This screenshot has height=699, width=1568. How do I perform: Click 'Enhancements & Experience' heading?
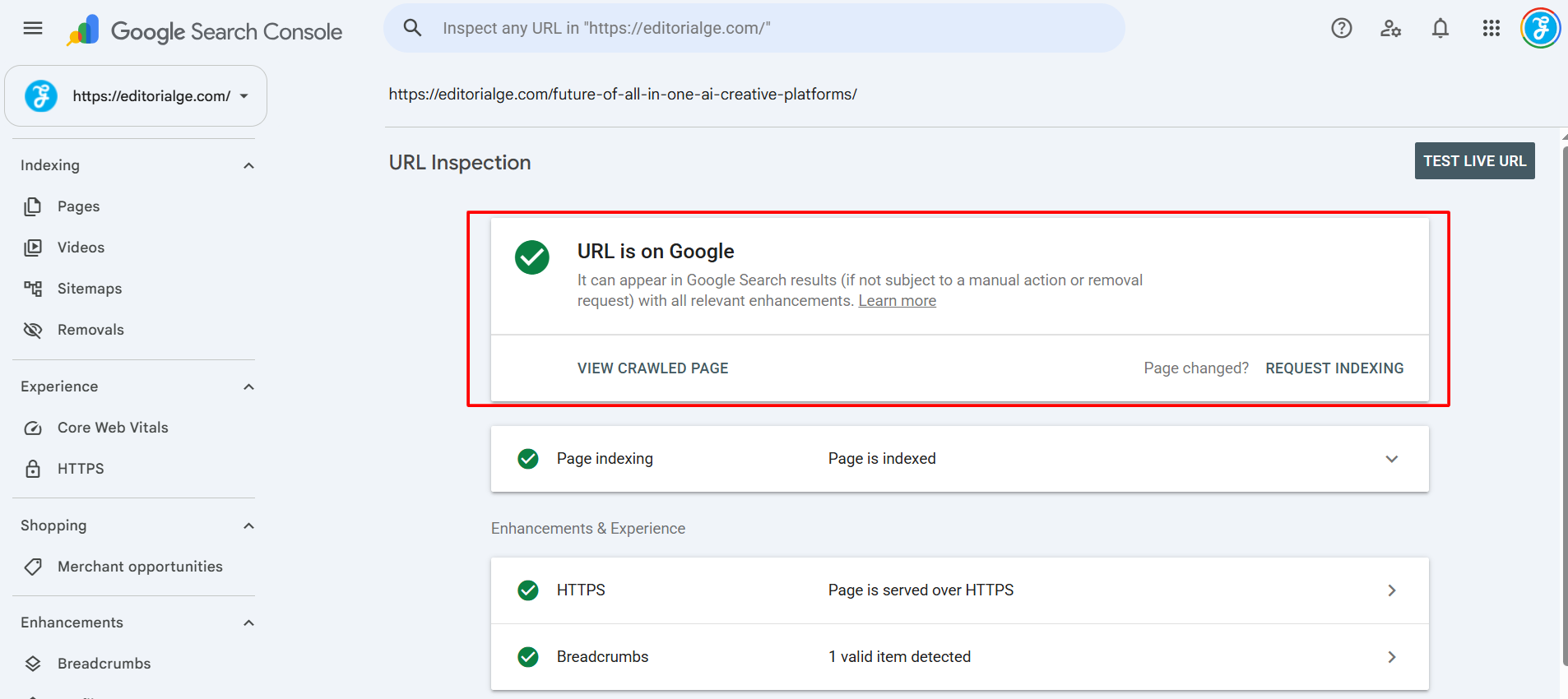(588, 529)
